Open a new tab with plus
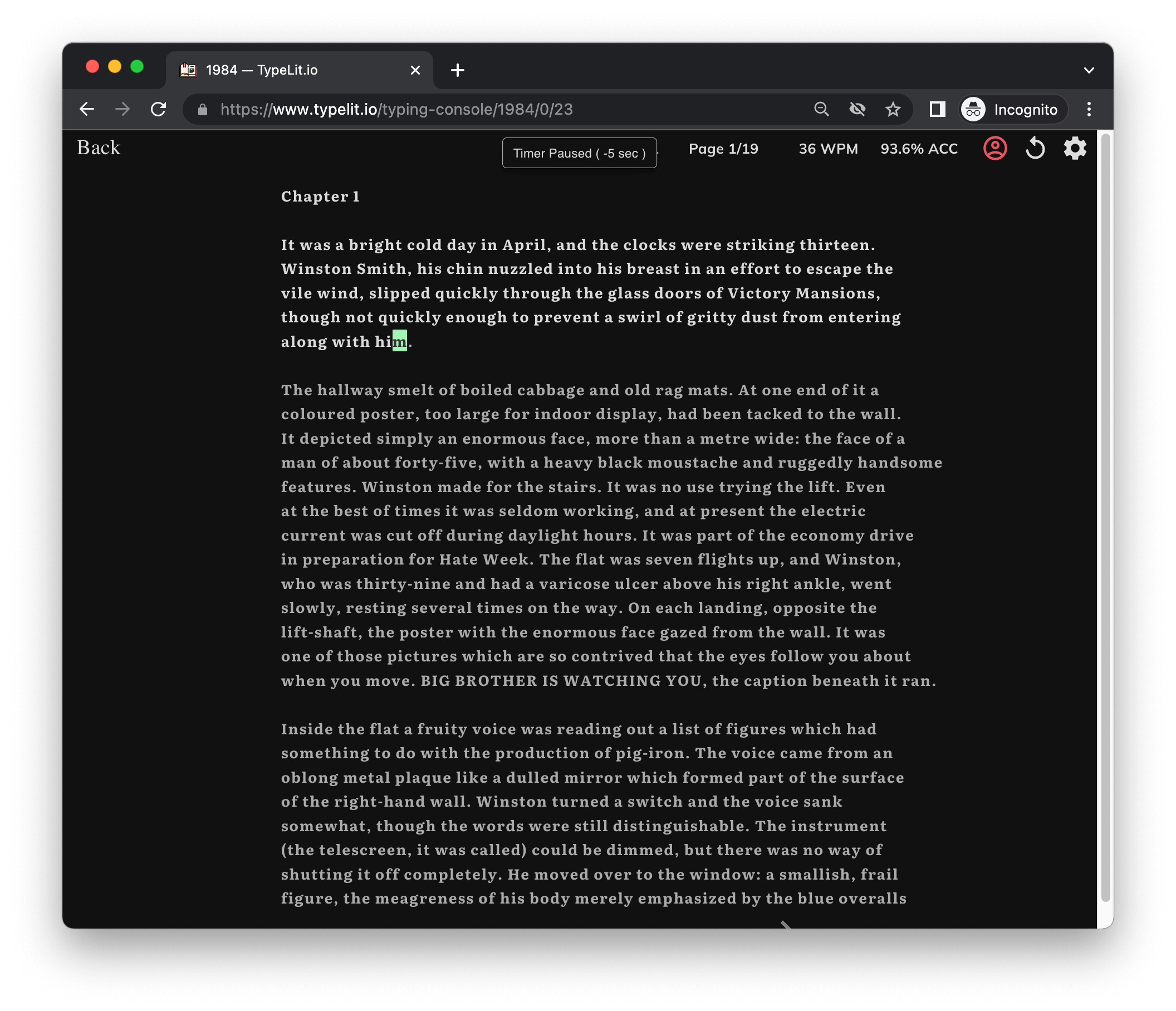The image size is (1176, 1011). pyautogui.click(x=458, y=70)
